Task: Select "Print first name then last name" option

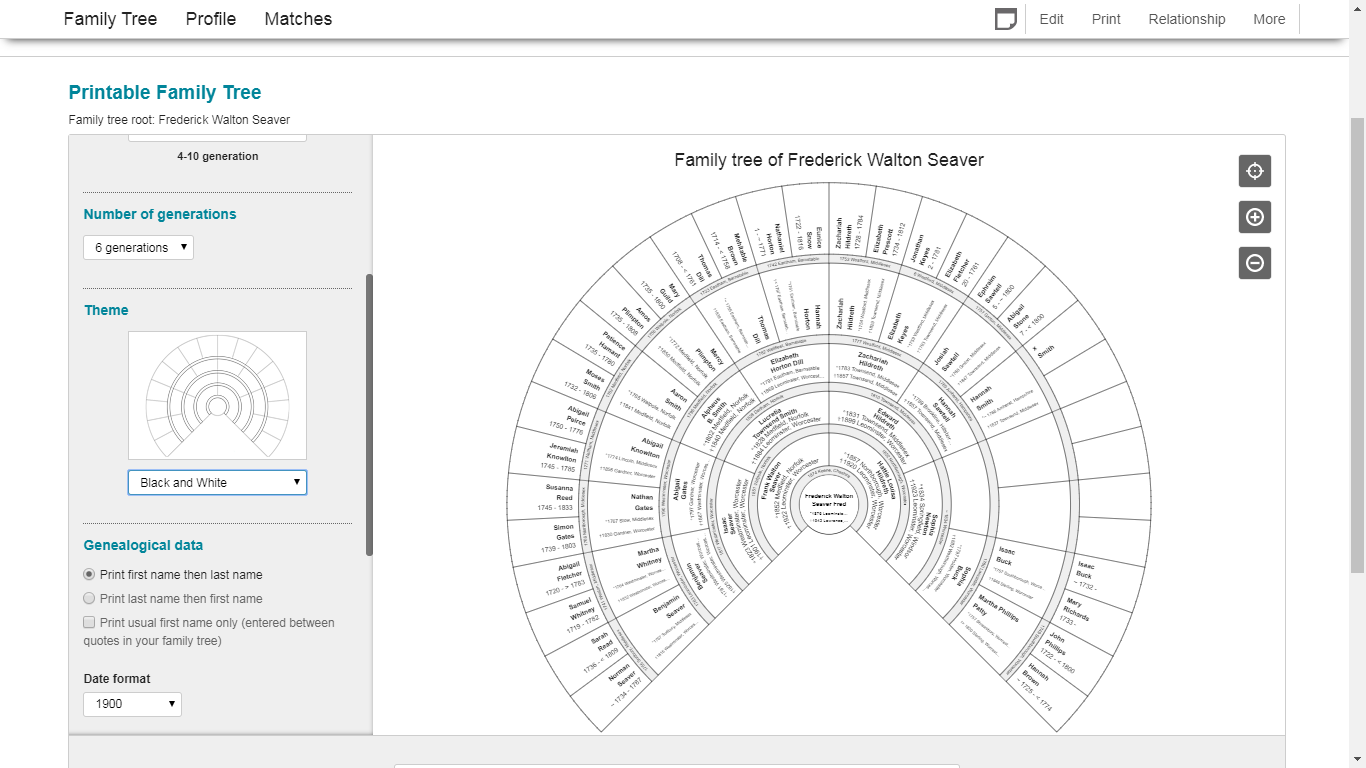Action: [x=89, y=574]
